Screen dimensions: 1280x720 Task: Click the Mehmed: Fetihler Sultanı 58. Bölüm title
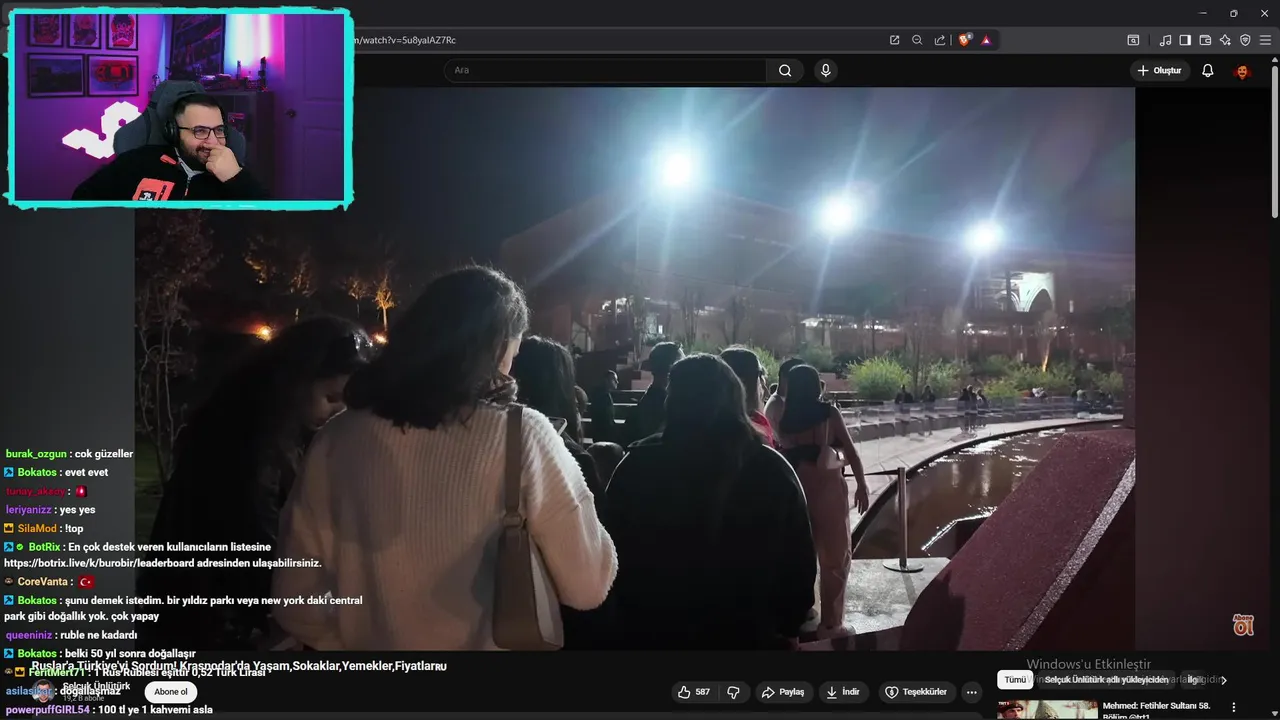click(x=1156, y=710)
